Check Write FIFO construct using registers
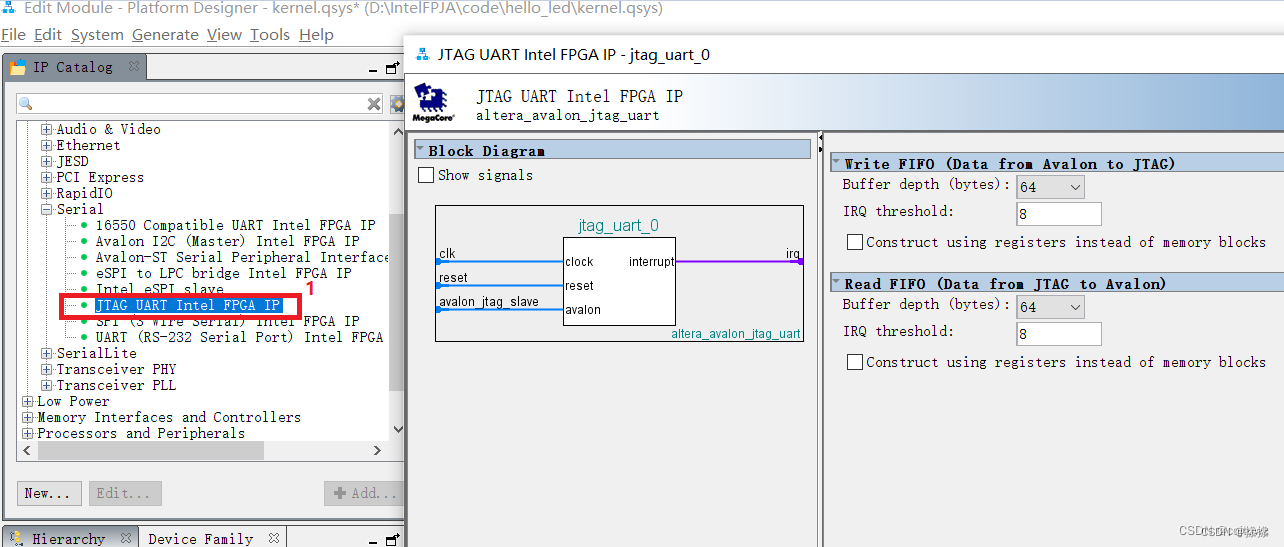This screenshot has height=547, width=1284. (x=855, y=242)
